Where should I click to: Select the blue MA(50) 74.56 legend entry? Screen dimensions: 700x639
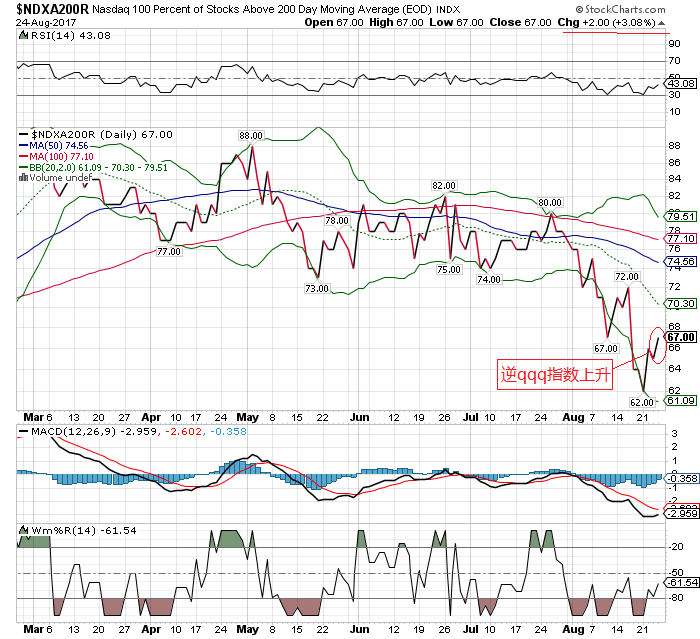(x=65, y=145)
